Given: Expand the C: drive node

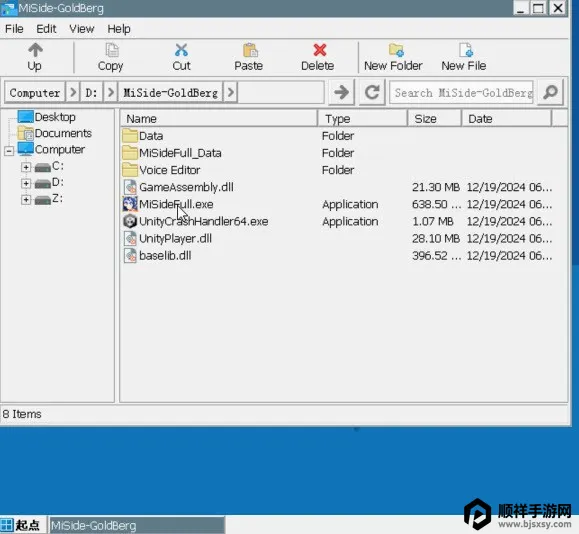Looking at the screenshot, I should tap(26, 167).
